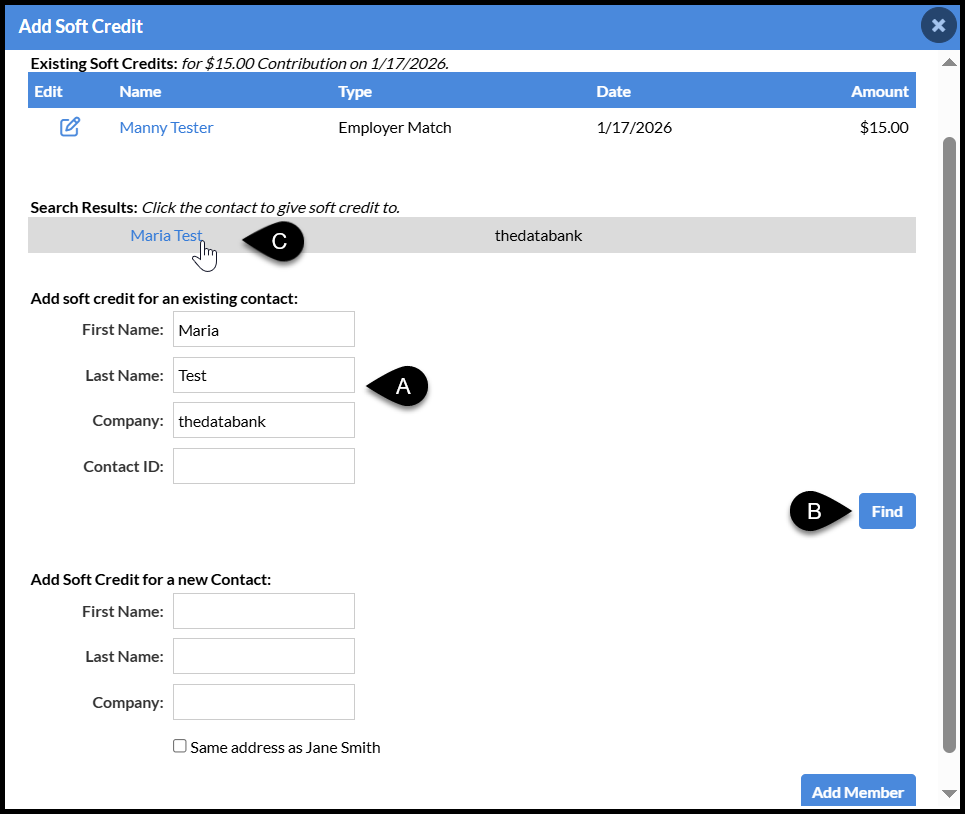Click the Name column header
The width and height of the screenshot is (965, 814).
pyautogui.click(x=140, y=92)
